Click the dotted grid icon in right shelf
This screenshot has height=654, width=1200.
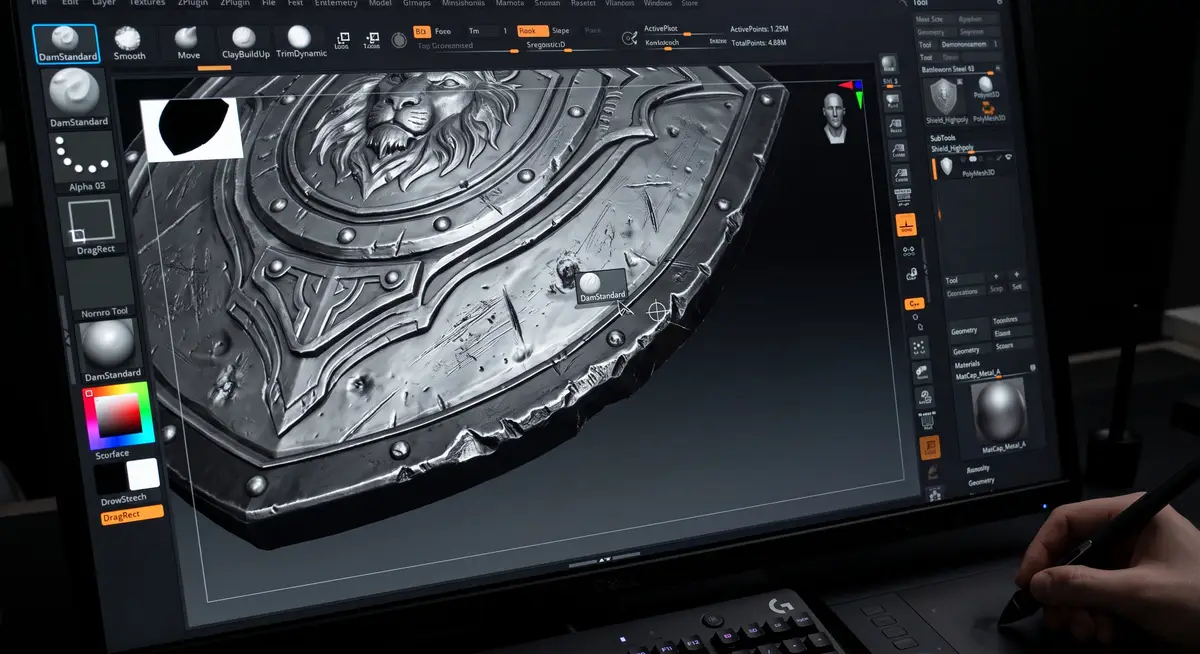(x=919, y=347)
